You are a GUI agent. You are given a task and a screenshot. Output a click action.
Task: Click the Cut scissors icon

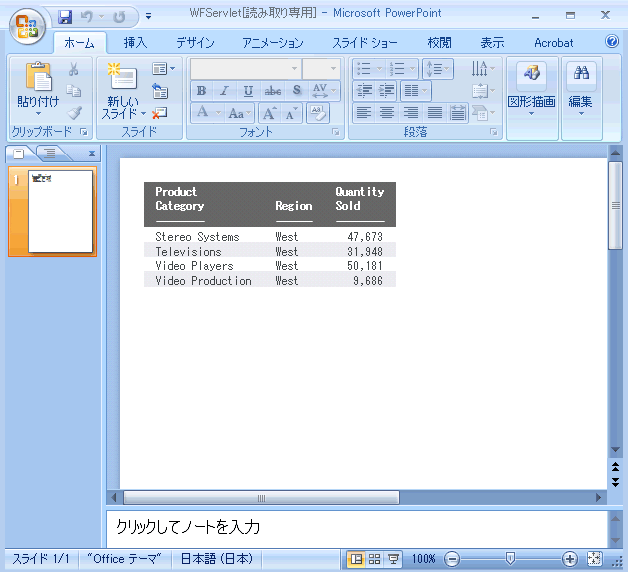74,69
